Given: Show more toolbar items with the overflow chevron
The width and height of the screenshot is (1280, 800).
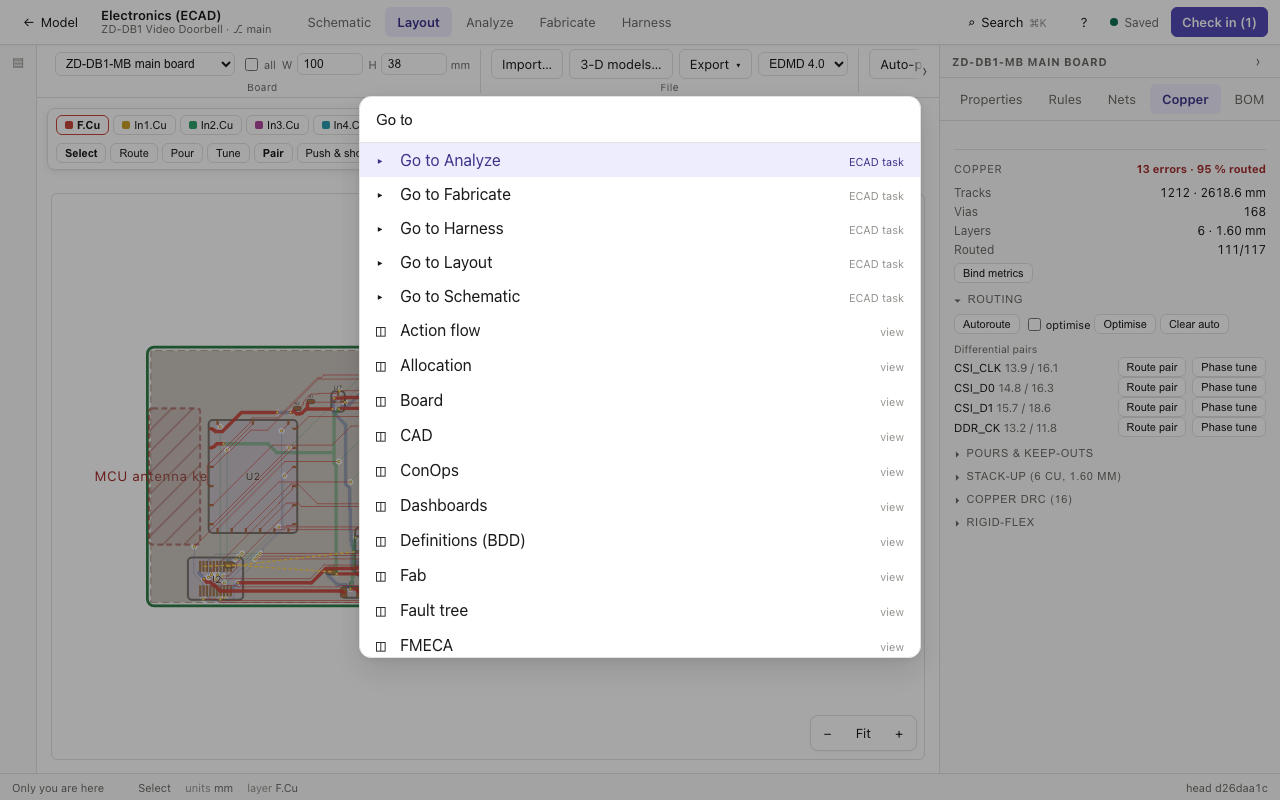Looking at the screenshot, I should click(923, 71).
